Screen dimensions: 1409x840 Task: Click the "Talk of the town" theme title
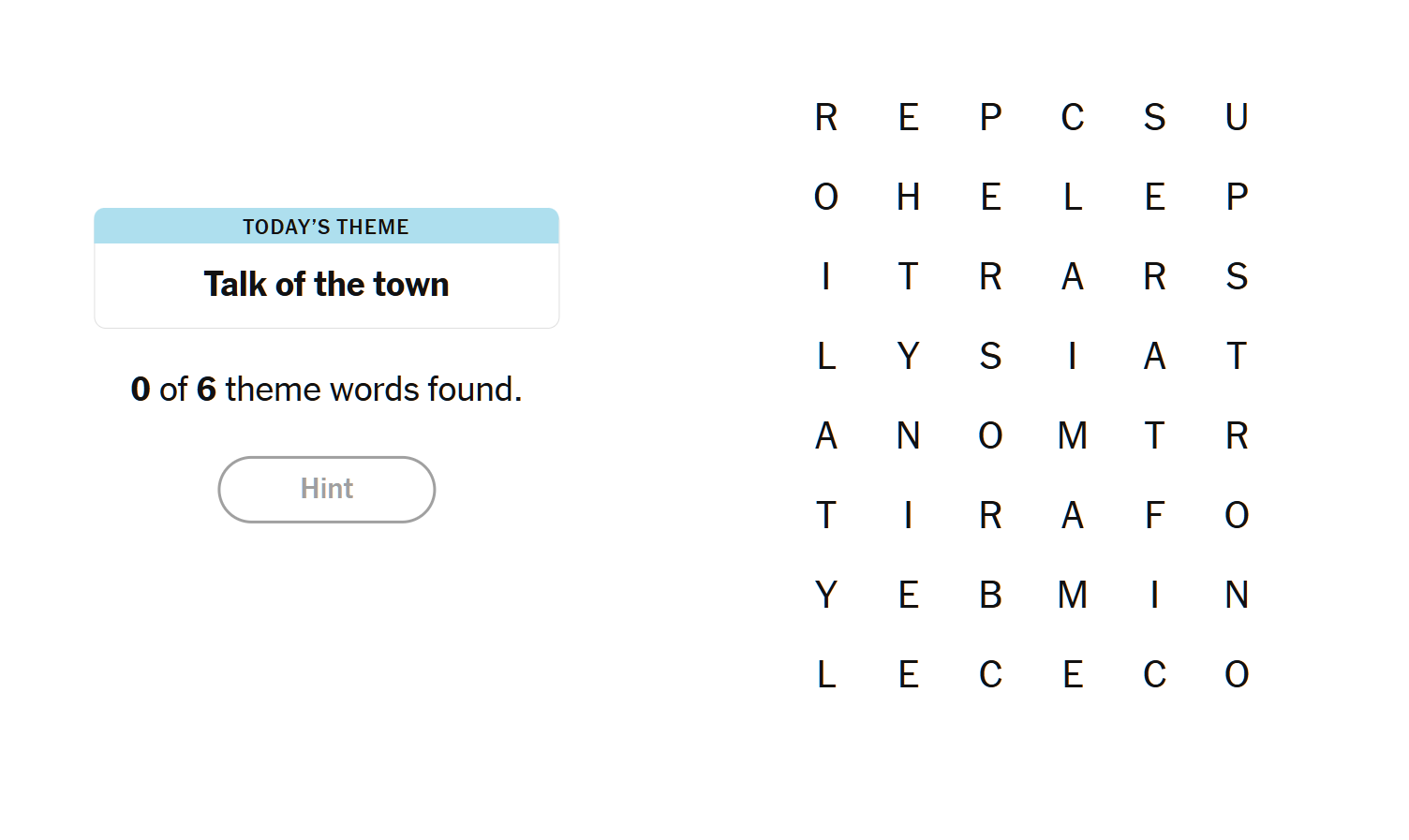(x=326, y=284)
